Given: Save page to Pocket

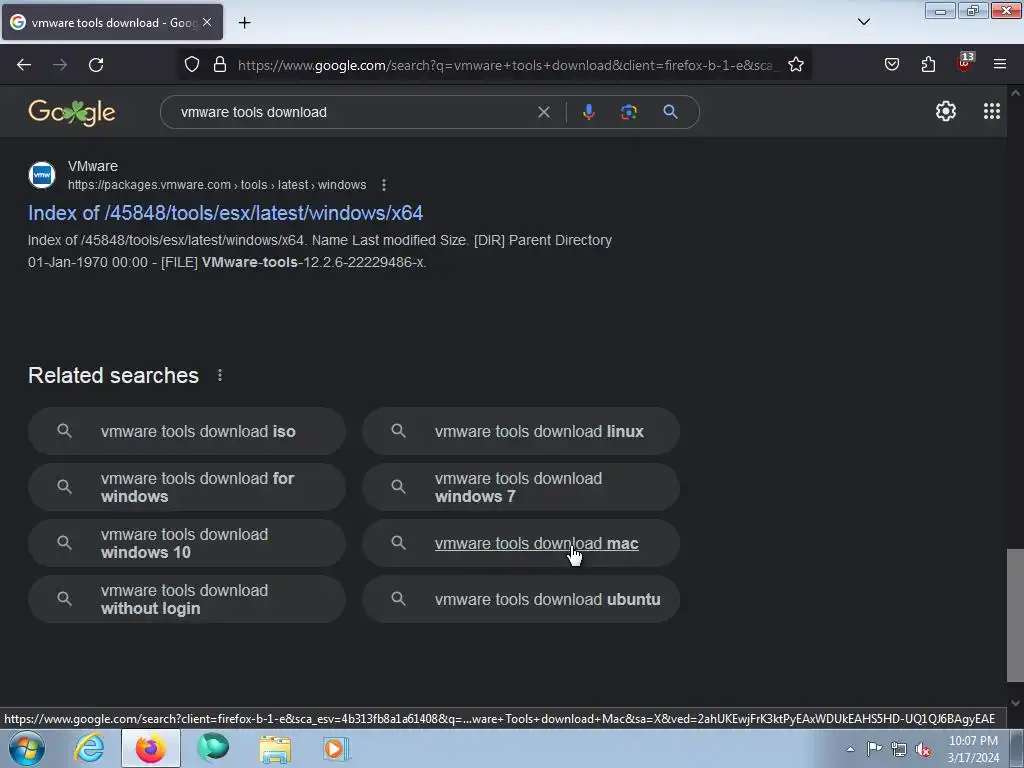Looking at the screenshot, I should pyautogui.click(x=891, y=65).
